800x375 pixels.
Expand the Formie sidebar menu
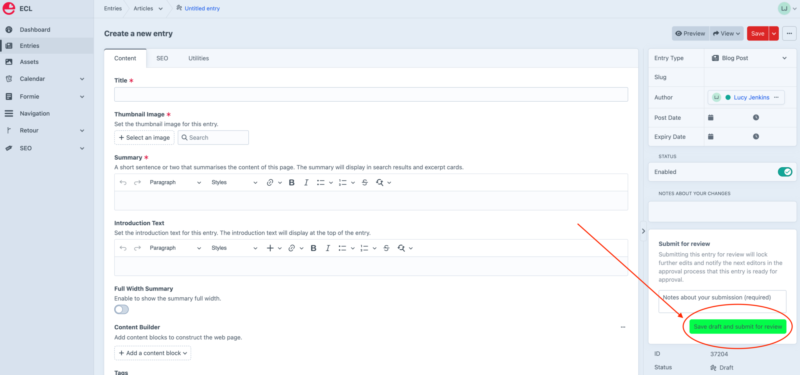(x=82, y=96)
